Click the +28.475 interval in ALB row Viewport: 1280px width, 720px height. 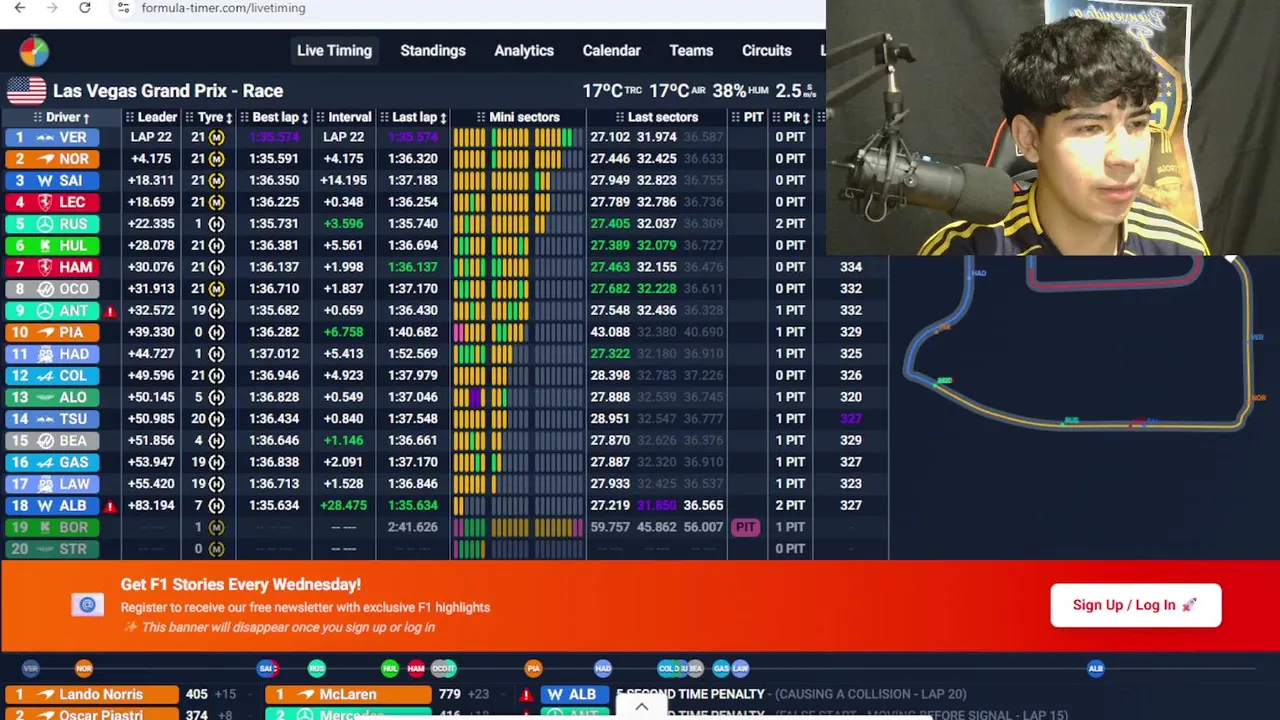click(x=343, y=506)
